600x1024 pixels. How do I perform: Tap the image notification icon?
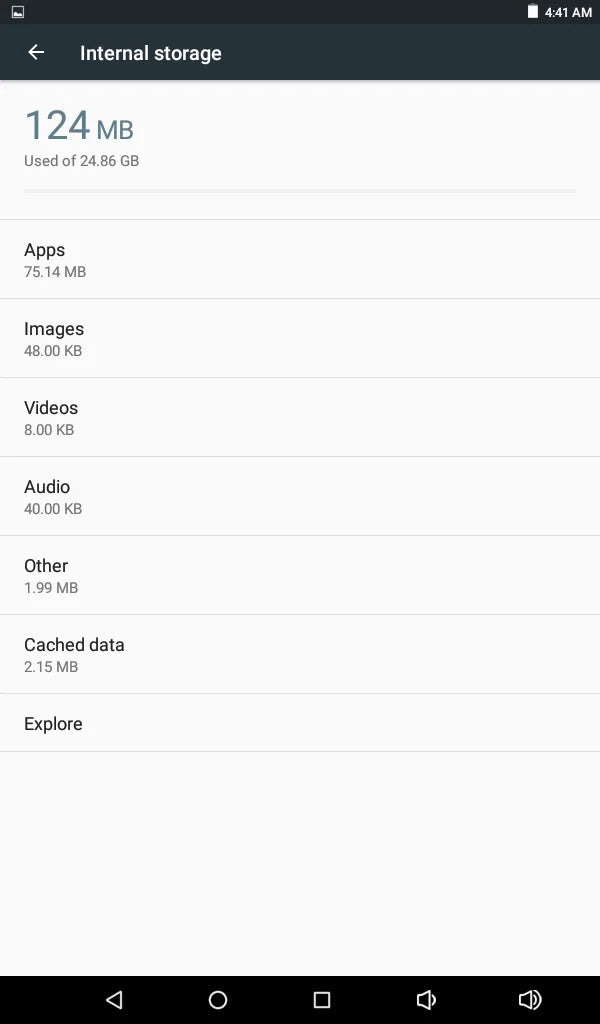18,12
